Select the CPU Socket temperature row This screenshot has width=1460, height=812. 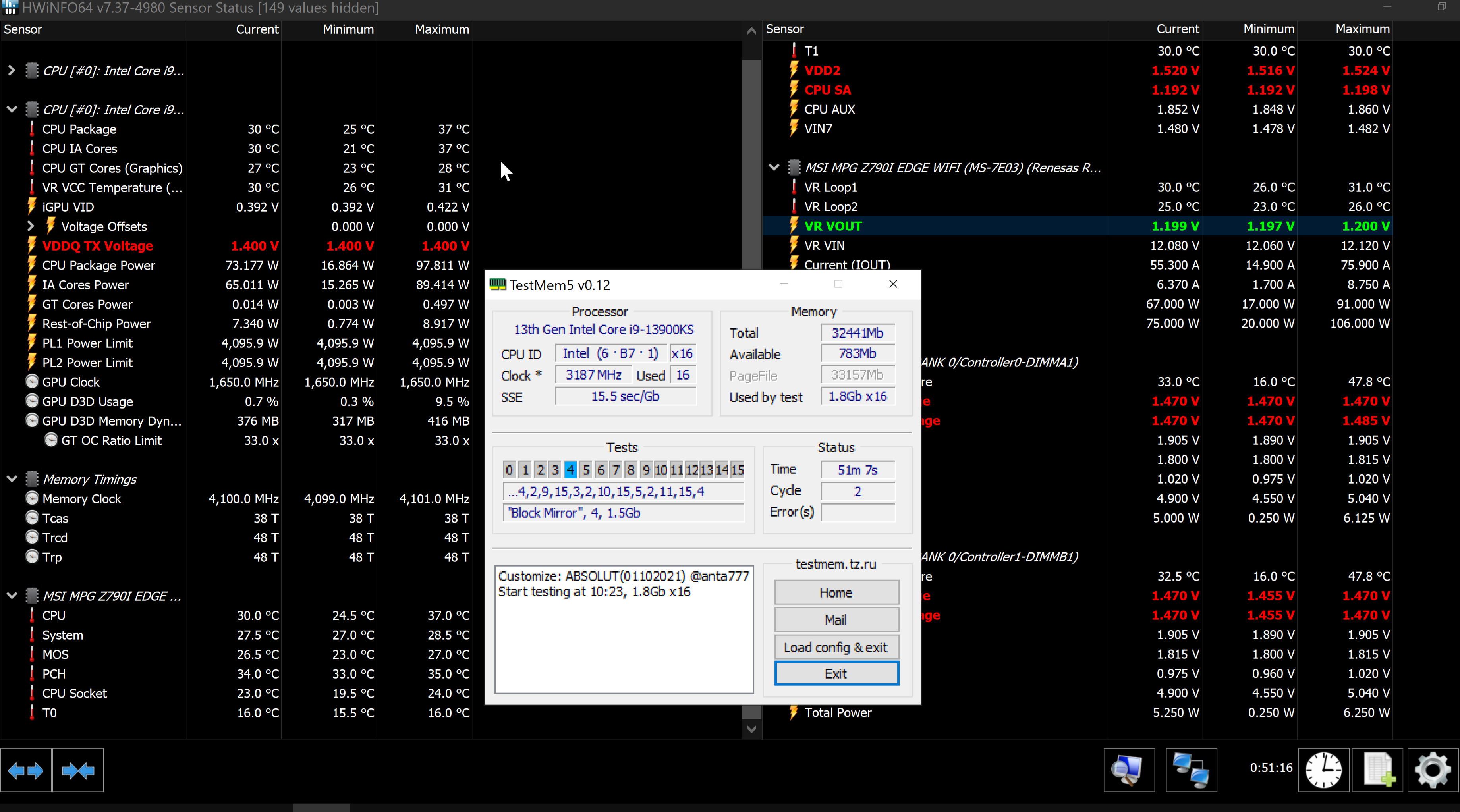[x=236, y=693]
